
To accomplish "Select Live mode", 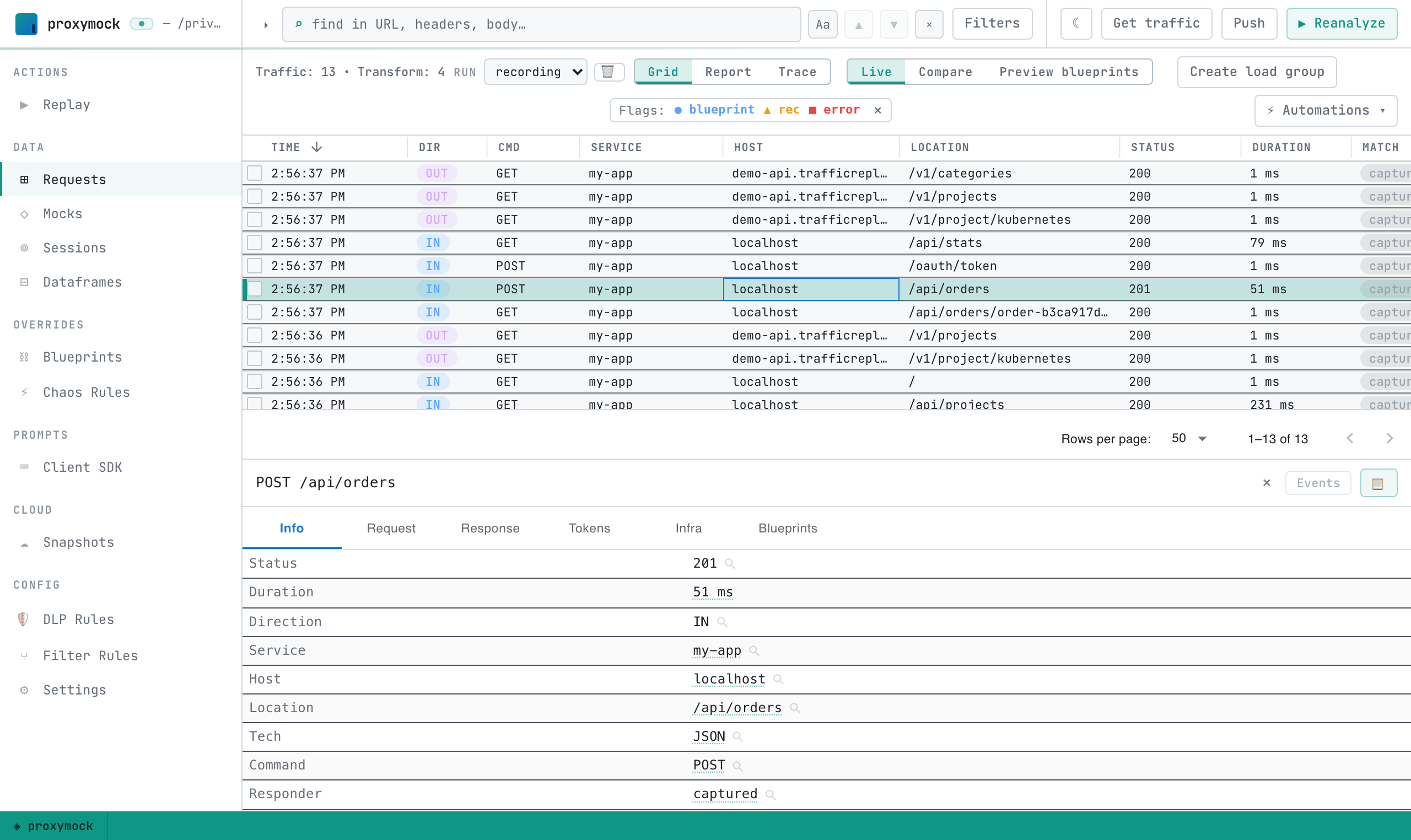I will point(876,72).
